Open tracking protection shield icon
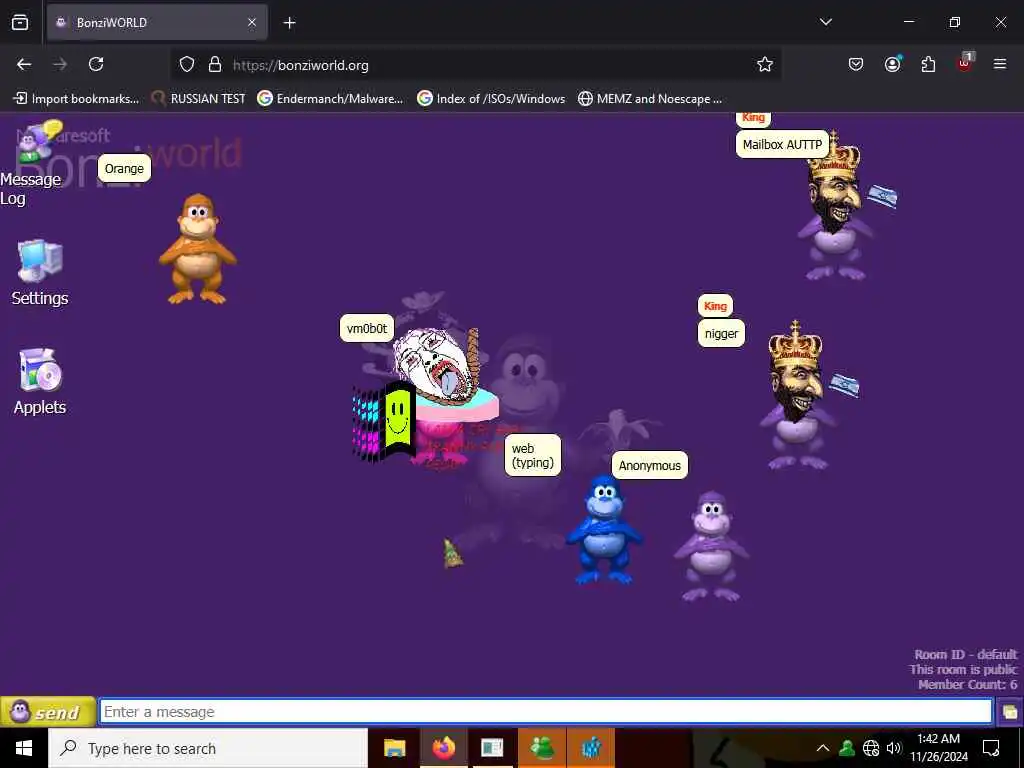1024x768 pixels. coord(187,65)
